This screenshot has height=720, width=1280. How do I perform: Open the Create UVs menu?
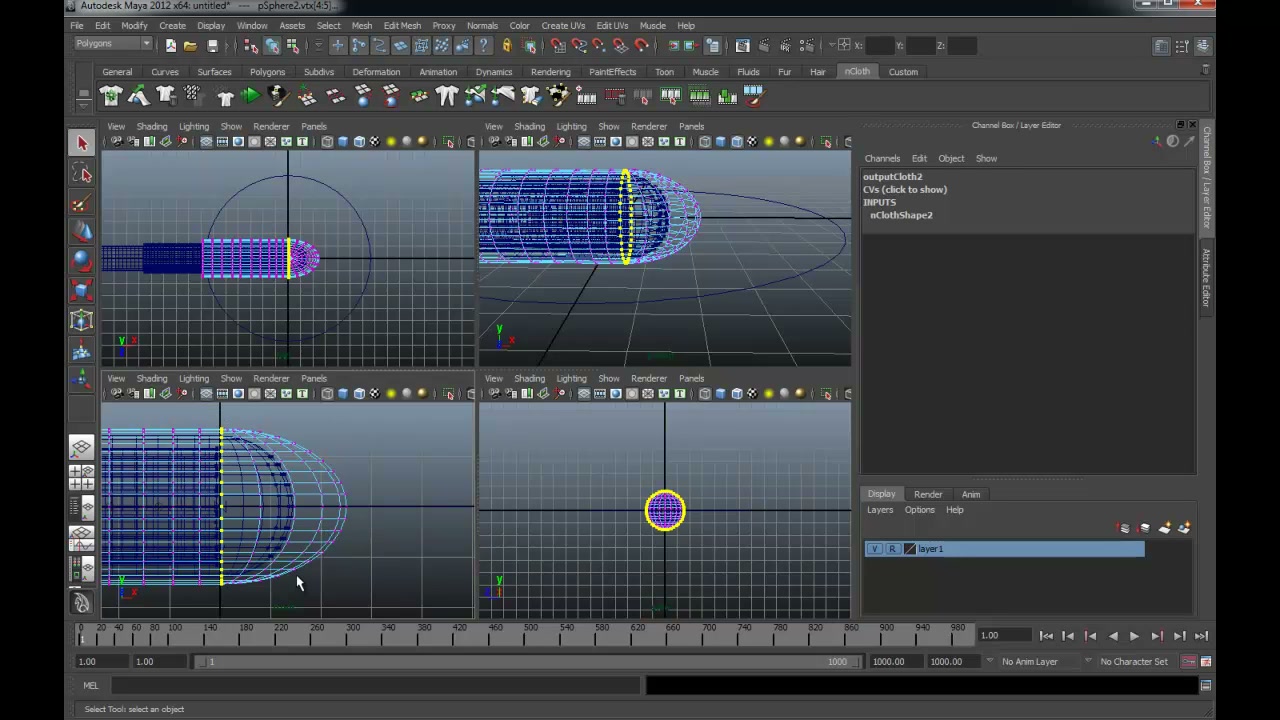pos(563,26)
